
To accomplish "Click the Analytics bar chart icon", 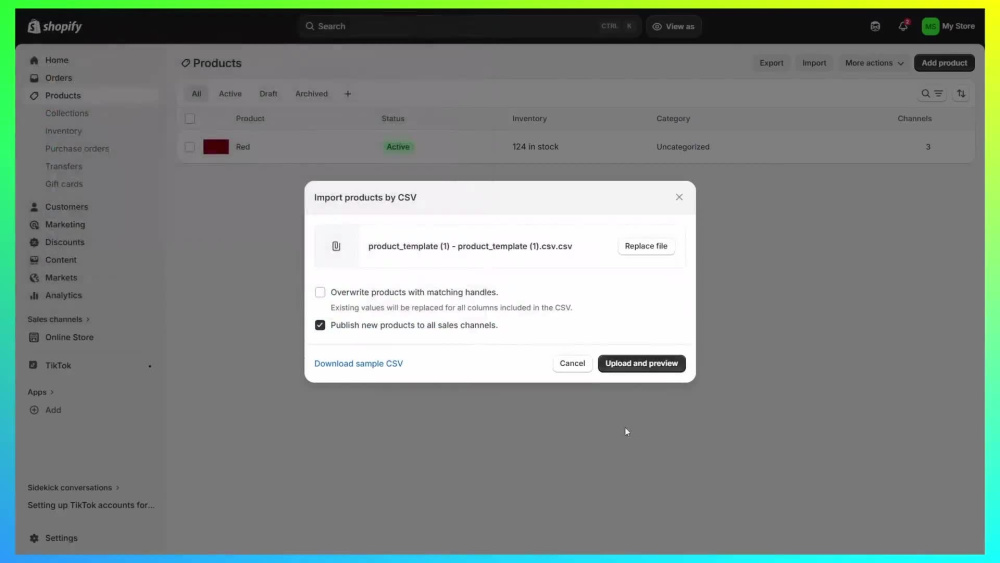I will pyautogui.click(x=34, y=296).
